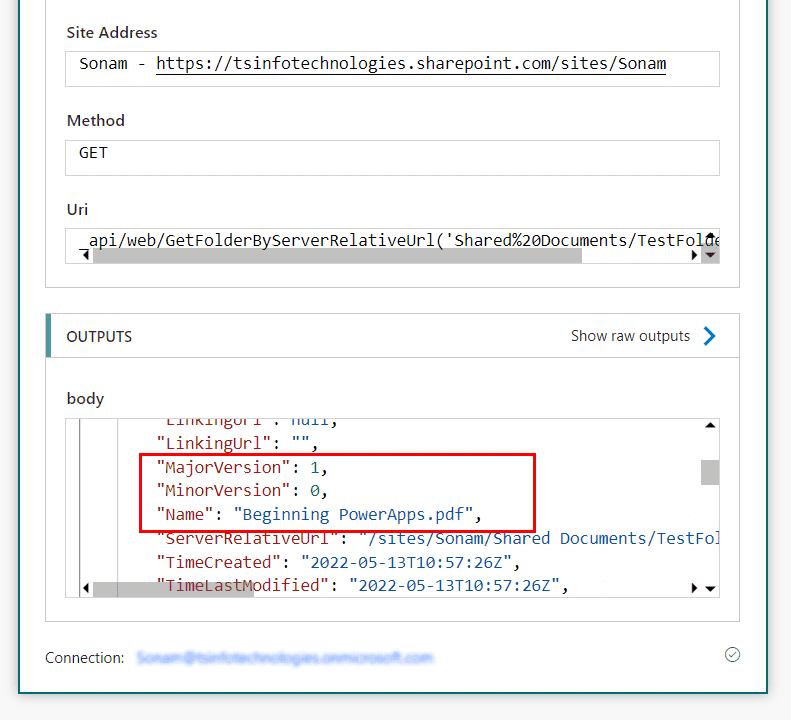791x720 pixels.
Task: Click the body output horizontal scrollbar thumb
Action: point(173,589)
